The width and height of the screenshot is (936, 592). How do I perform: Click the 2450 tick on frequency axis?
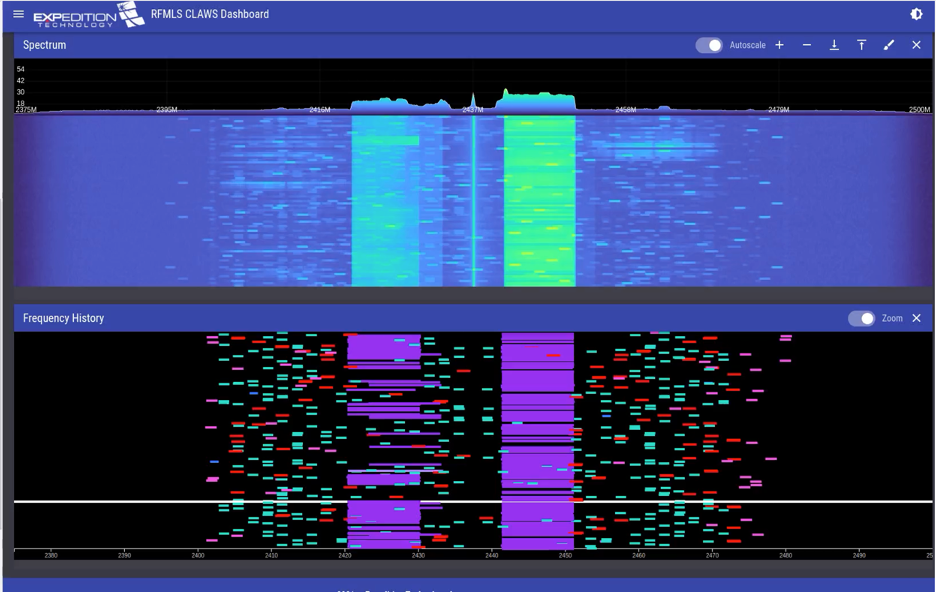tap(565, 556)
